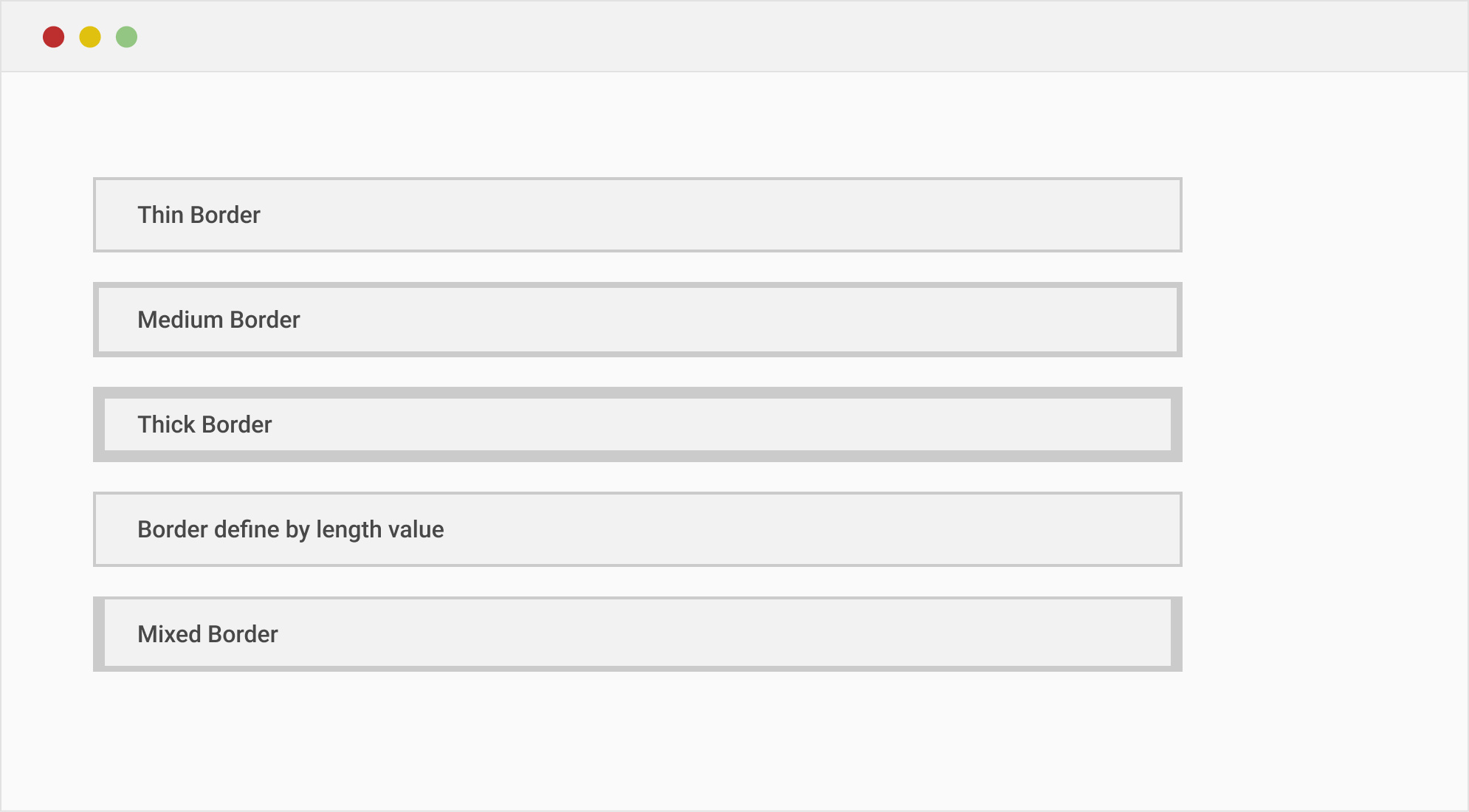This screenshot has width=1469, height=812.
Task: Click the word "Medium" in second box
Action: click(x=180, y=320)
